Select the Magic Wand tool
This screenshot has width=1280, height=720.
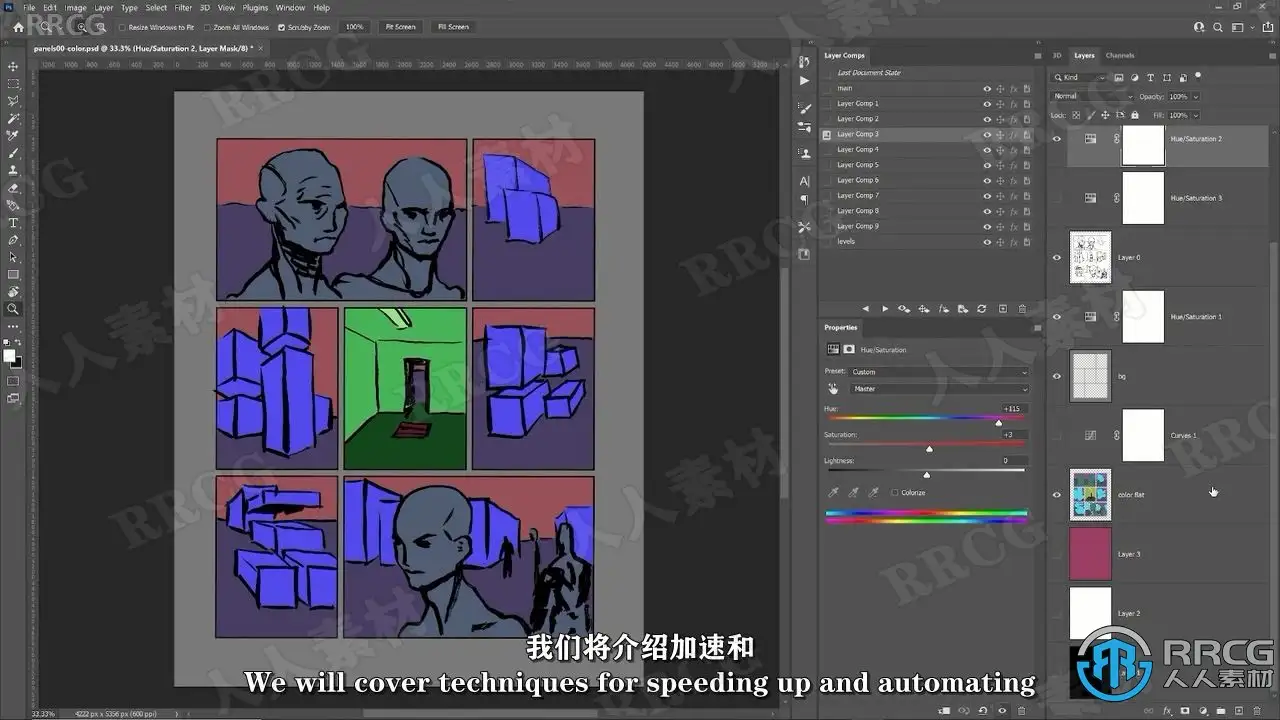coord(13,118)
